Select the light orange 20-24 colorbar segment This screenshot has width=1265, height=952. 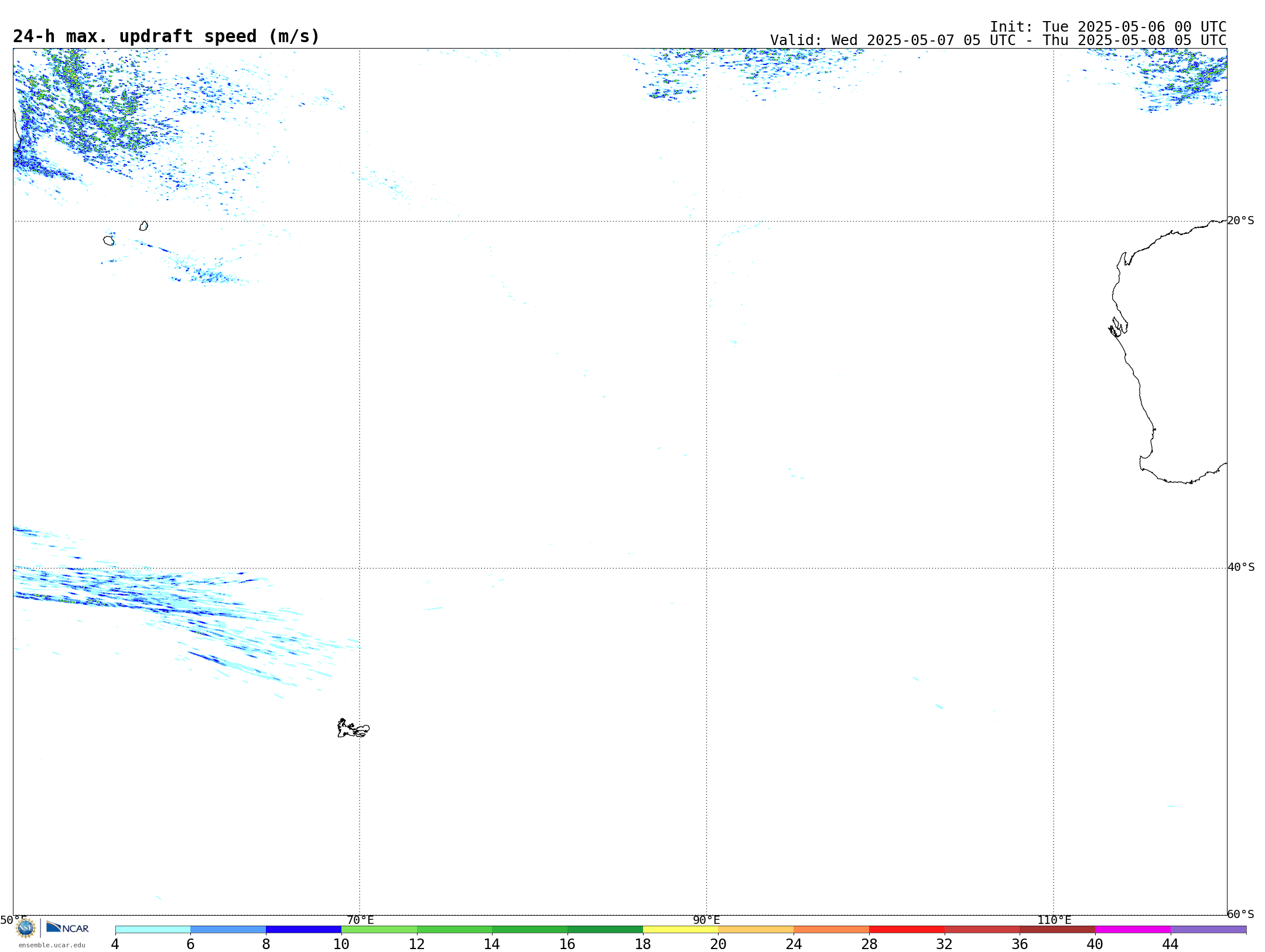[756, 930]
